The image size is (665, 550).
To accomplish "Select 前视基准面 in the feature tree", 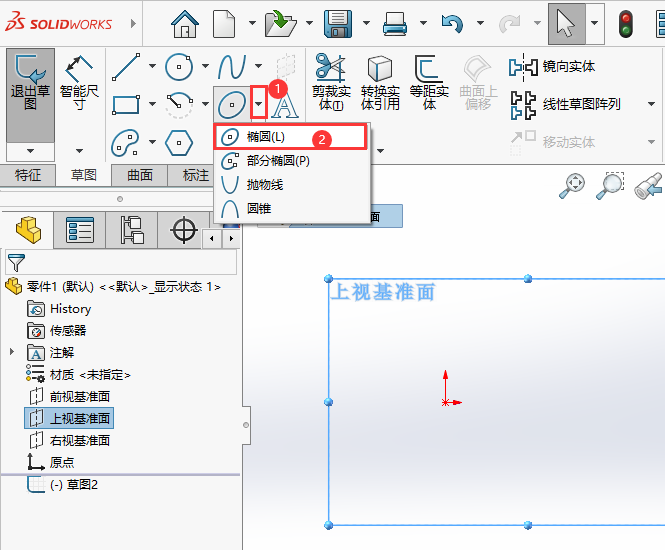I will point(70,396).
